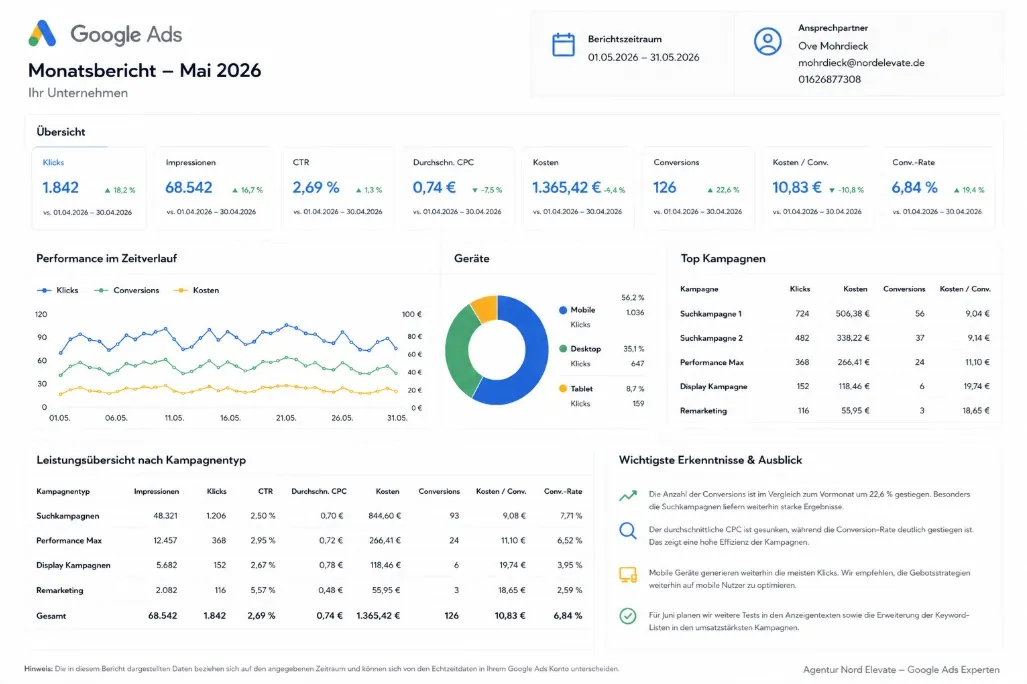The image size is (1027, 684).
Task: Click the Monatsbericht – Mai 2026 heading
Action: [145, 70]
